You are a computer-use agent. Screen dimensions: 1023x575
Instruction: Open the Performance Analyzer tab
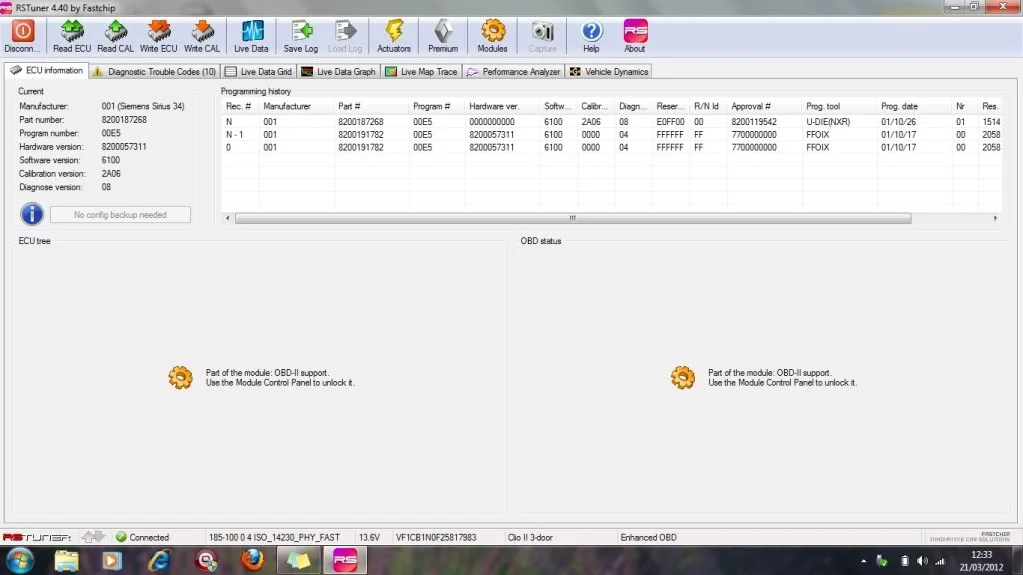click(513, 72)
